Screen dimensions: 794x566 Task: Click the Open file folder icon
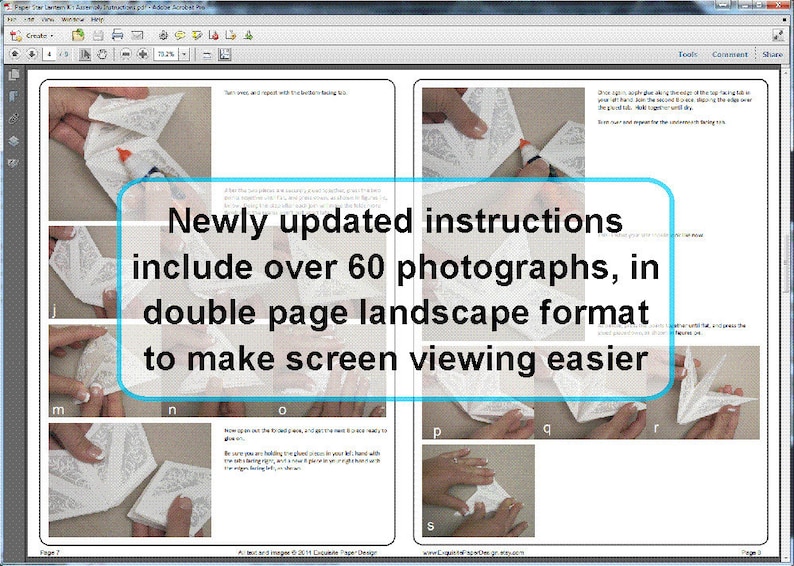tap(78, 35)
